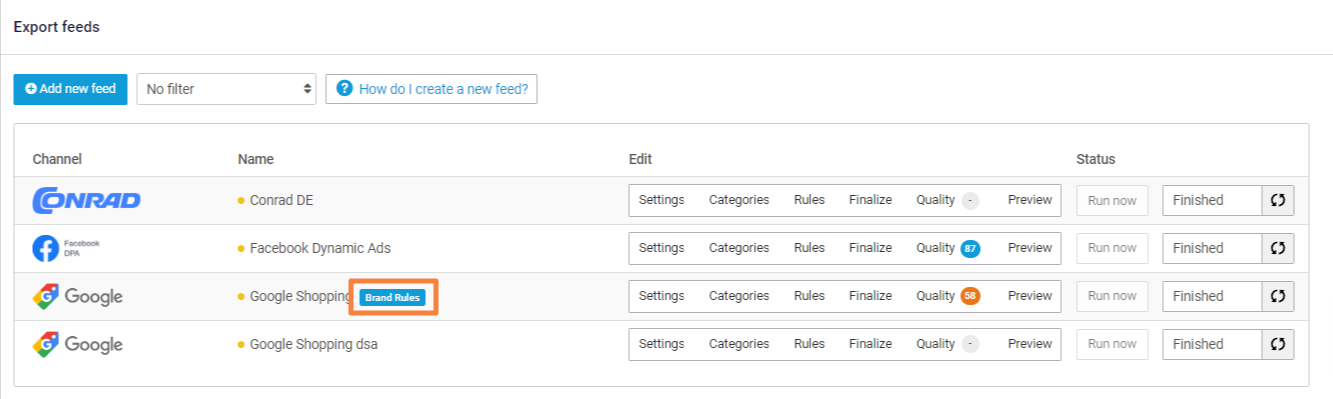Click the Conrad channel logo

86,200
